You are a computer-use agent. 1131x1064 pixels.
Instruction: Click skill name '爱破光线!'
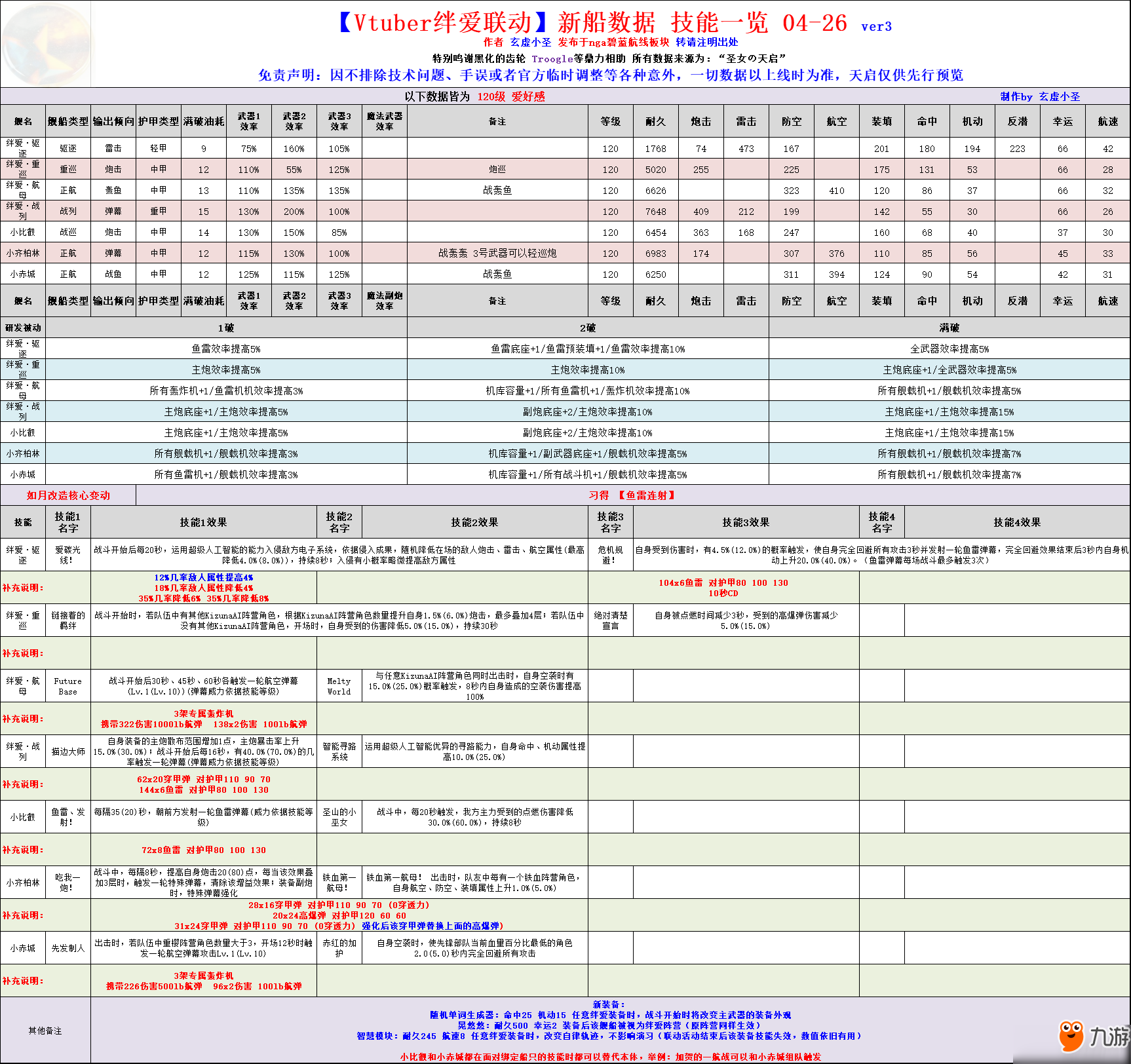pos(68,555)
